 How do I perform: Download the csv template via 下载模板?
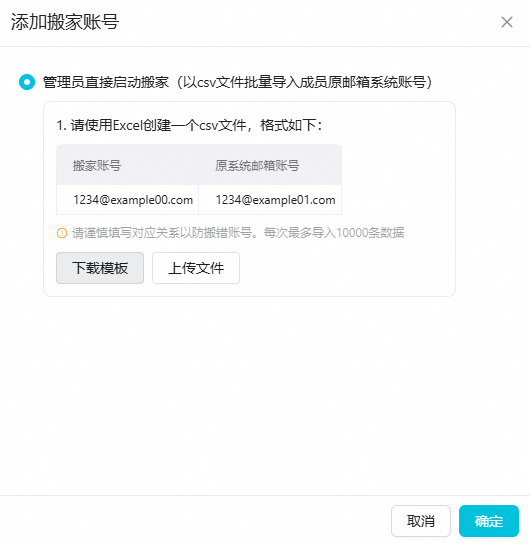(x=100, y=268)
